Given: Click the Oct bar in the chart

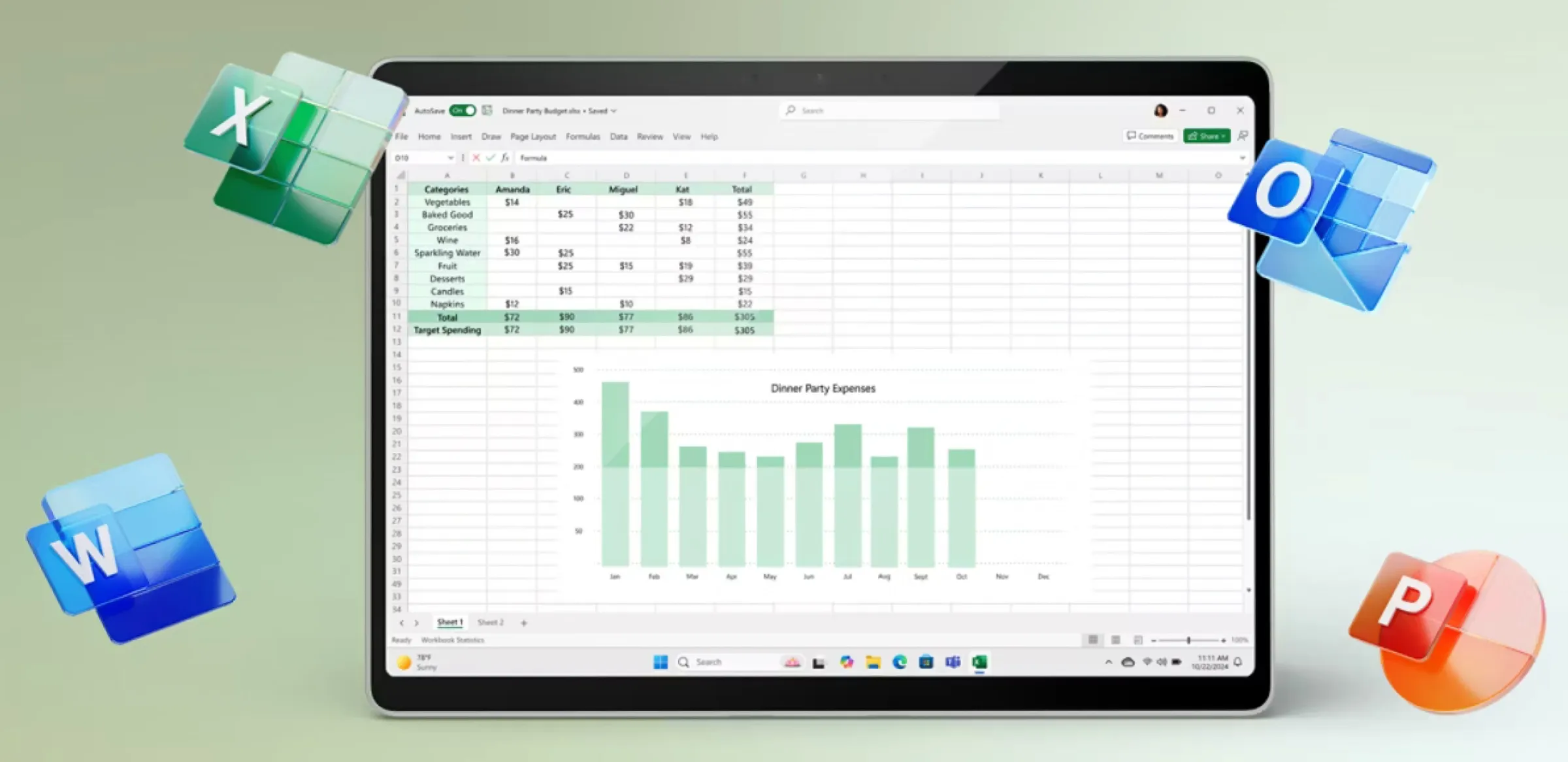Looking at the screenshot, I should click(x=961, y=508).
